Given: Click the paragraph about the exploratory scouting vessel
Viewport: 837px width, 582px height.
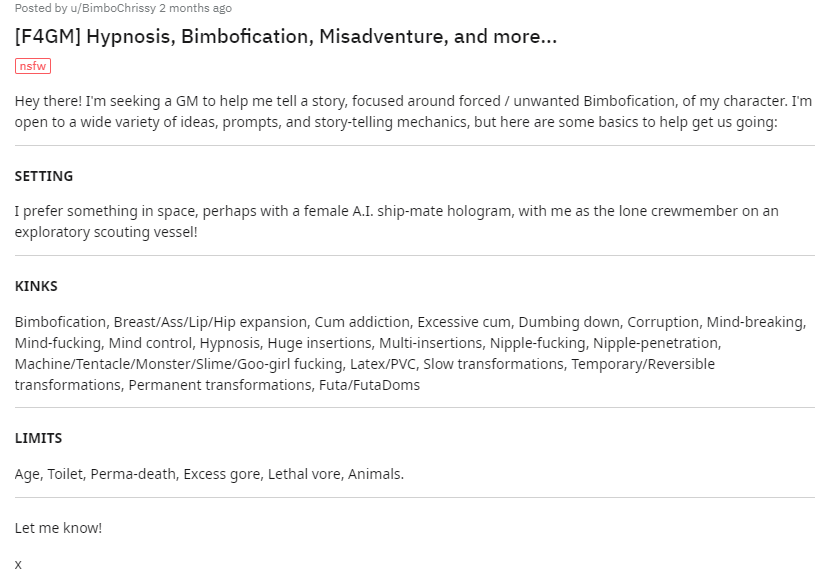Looking at the screenshot, I should (x=396, y=221).
